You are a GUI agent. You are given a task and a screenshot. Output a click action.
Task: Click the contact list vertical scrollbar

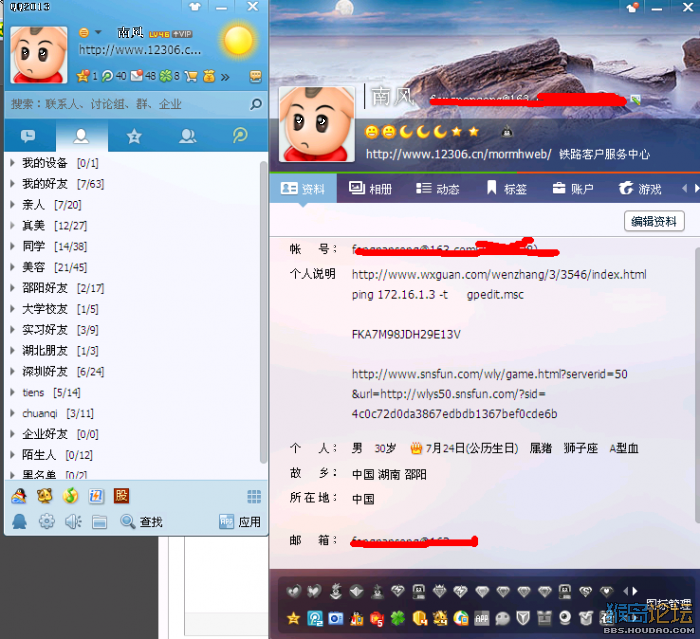[x=263, y=313]
